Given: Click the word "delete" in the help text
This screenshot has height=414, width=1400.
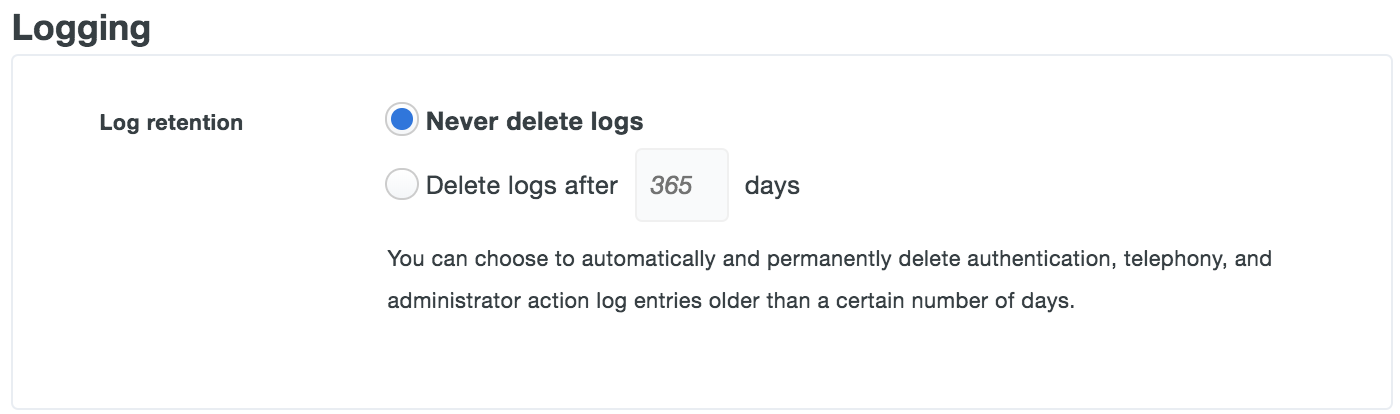Looking at the screenshot, I should click(x=921, y=260).
